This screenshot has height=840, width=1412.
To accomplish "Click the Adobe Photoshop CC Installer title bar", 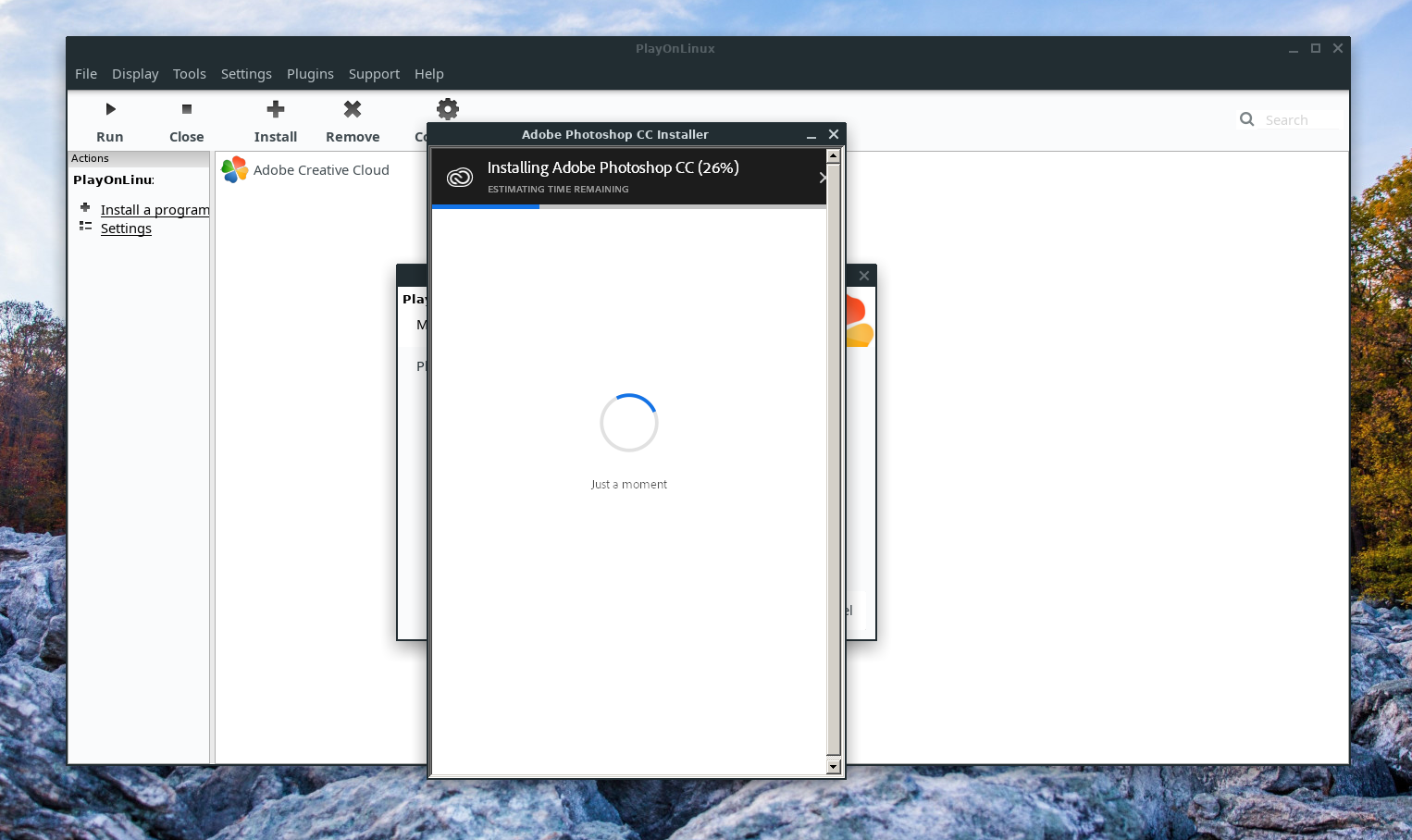I will tap(614, 135).
